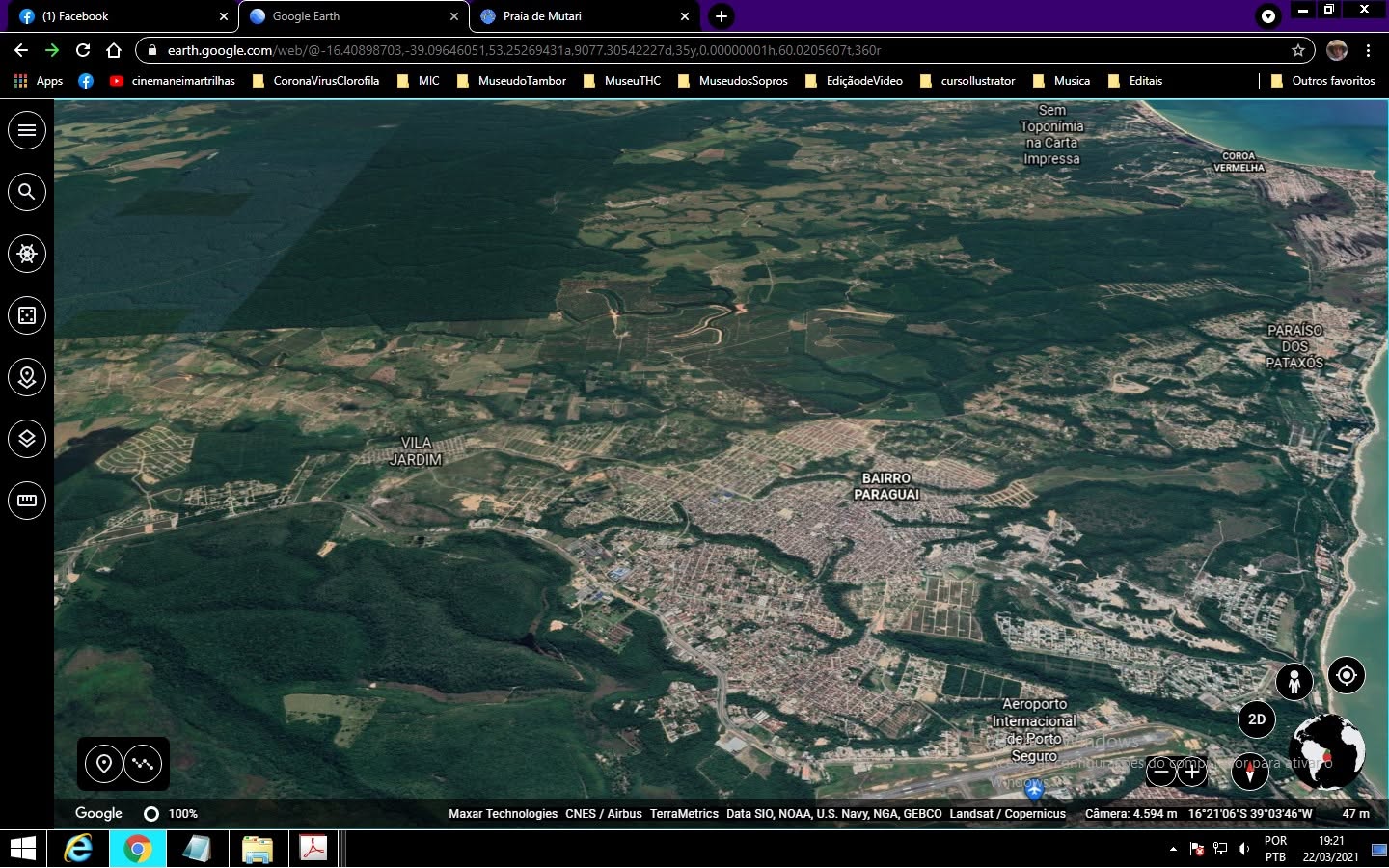Viewport: 1389px width, 868px height.
Task: Launch Voyager from the ship's wheel icon
Action: [x=27, y=254]
